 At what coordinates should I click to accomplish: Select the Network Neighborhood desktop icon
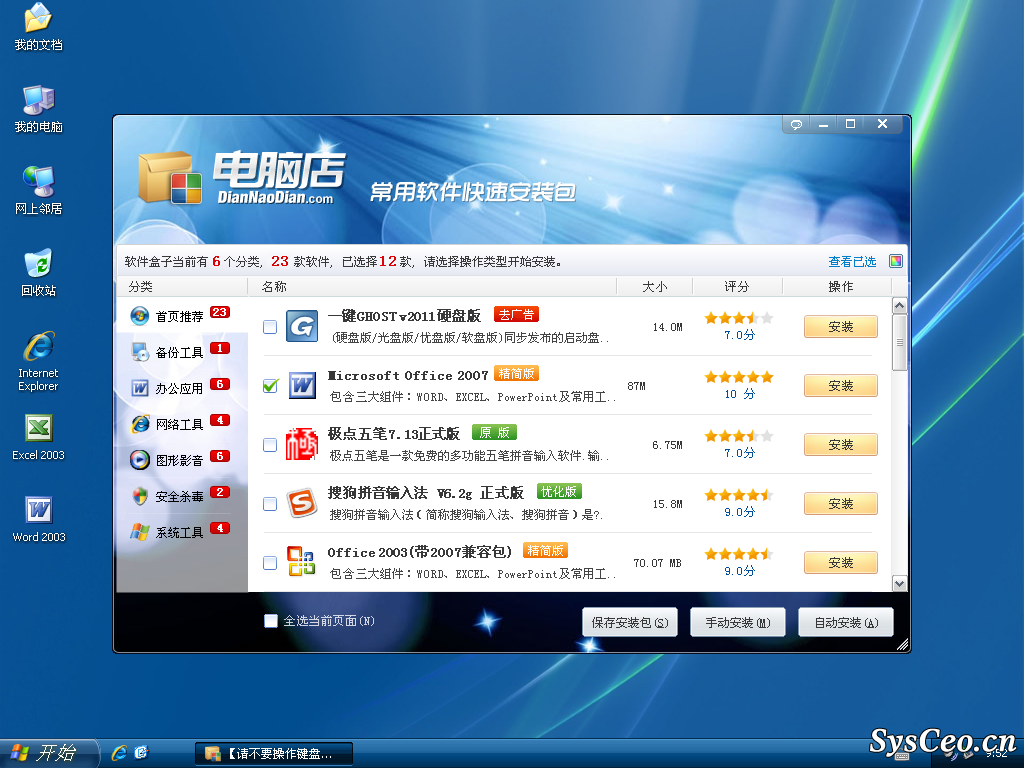[x=38, y=190]
